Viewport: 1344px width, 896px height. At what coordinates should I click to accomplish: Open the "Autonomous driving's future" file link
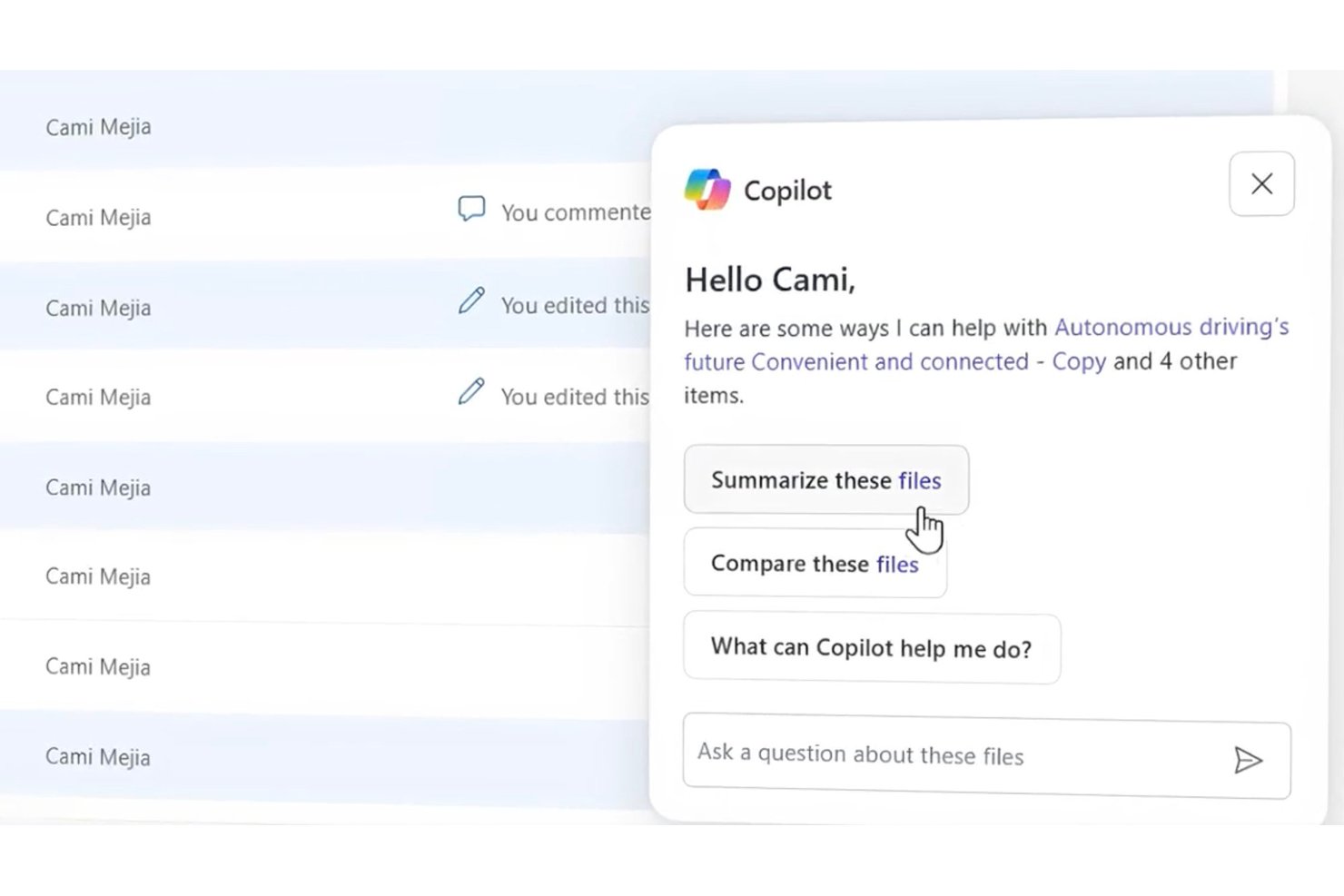tap(986, 344)
